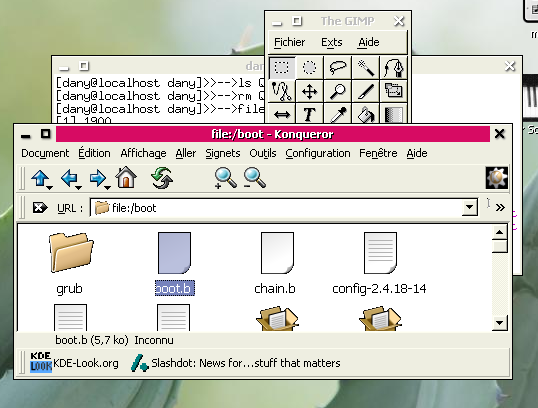
Task: Navigate forward in Konqueror
Action: coord(98,178)
